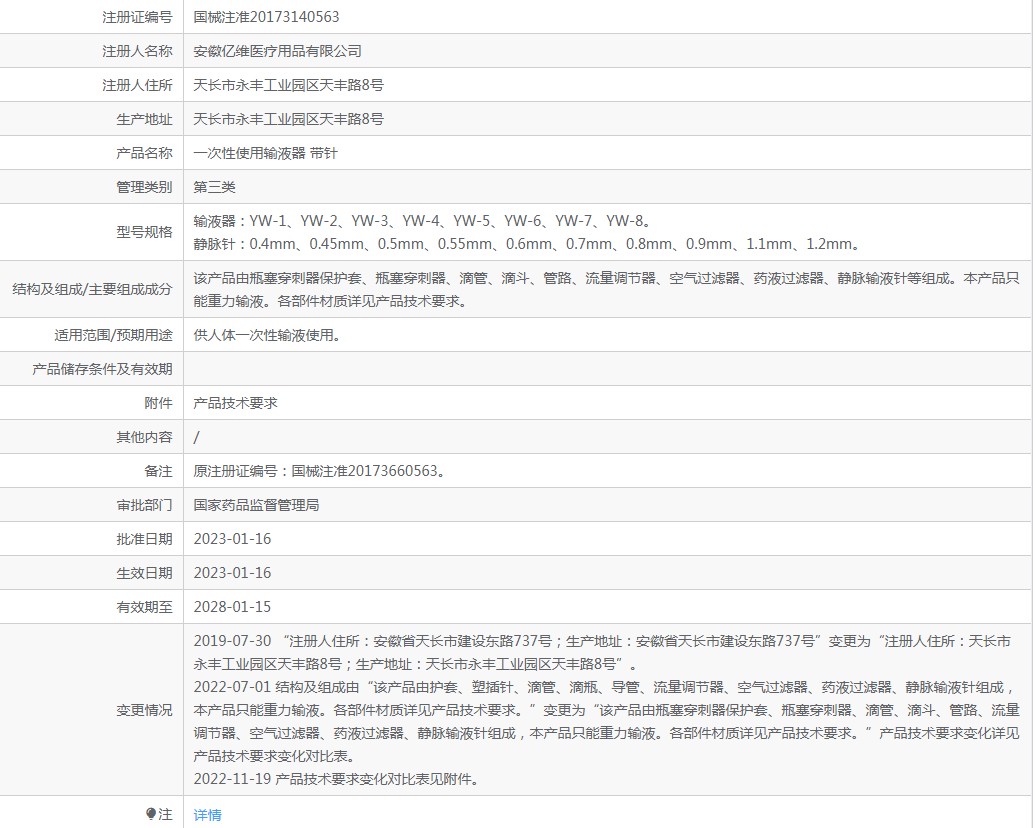Viewport: 1035px width, 828px height.
Task: Select product name 一次性使用输液器 带针
Action: (x=265, y=153)
